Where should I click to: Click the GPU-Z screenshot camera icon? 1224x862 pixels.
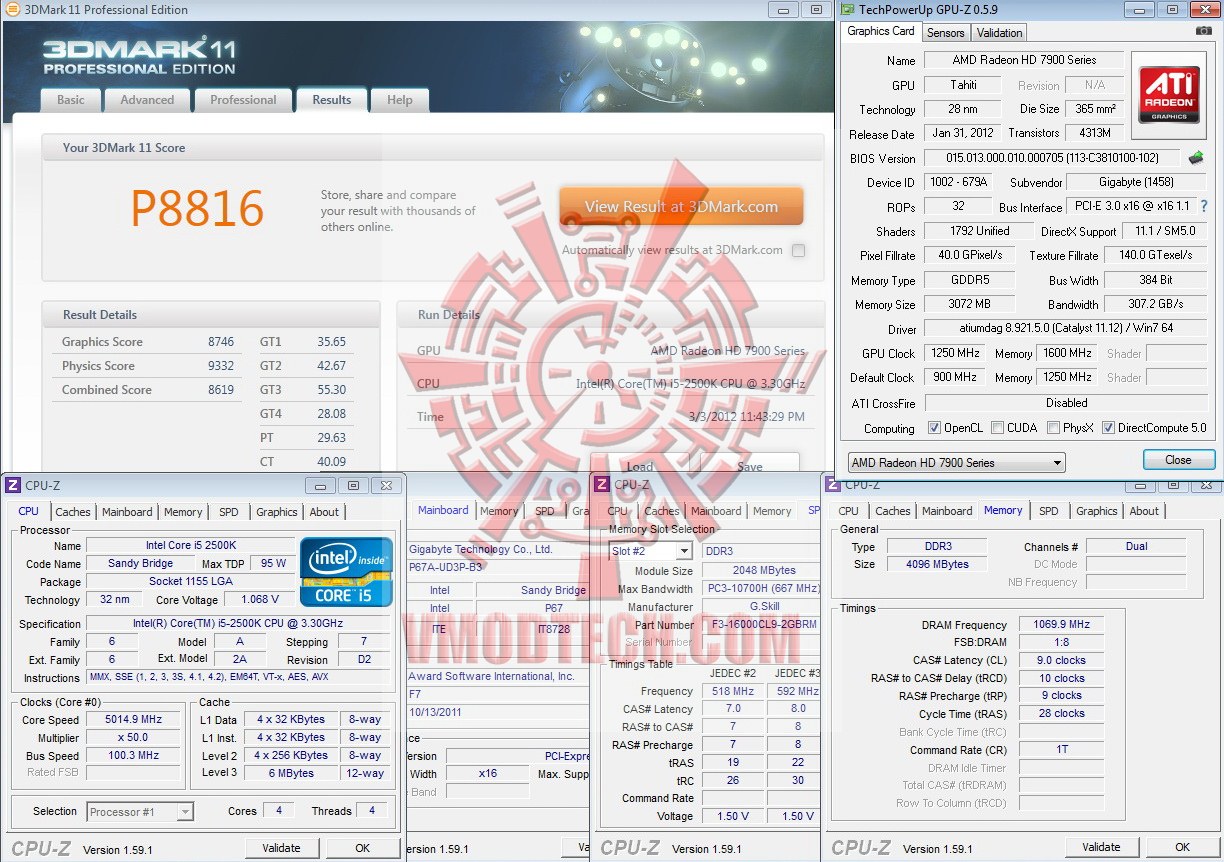click(x=1204, y=31)
